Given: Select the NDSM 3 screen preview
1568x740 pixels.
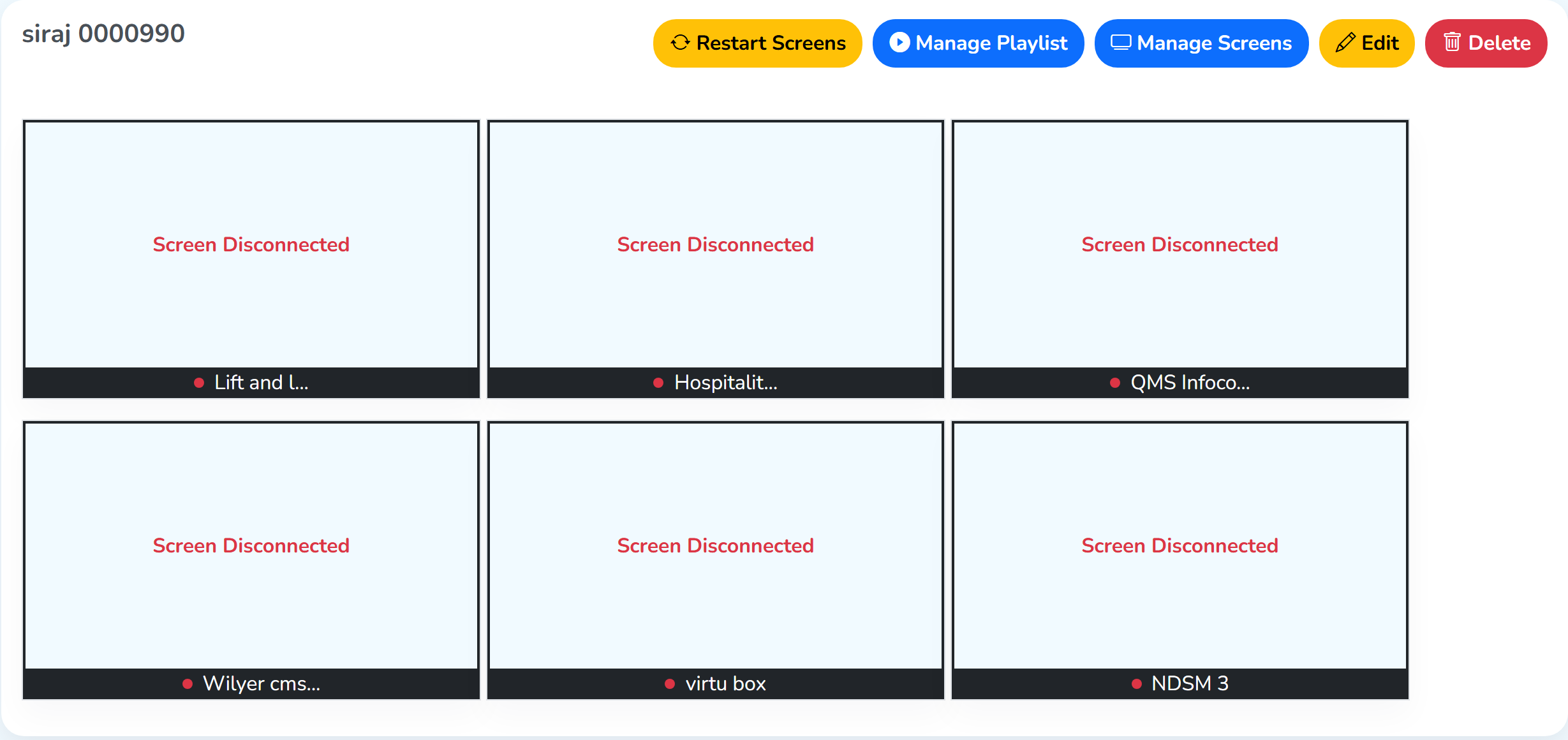Looking at the screenshot, I should pyautogui.click(x=1180, y=546).
